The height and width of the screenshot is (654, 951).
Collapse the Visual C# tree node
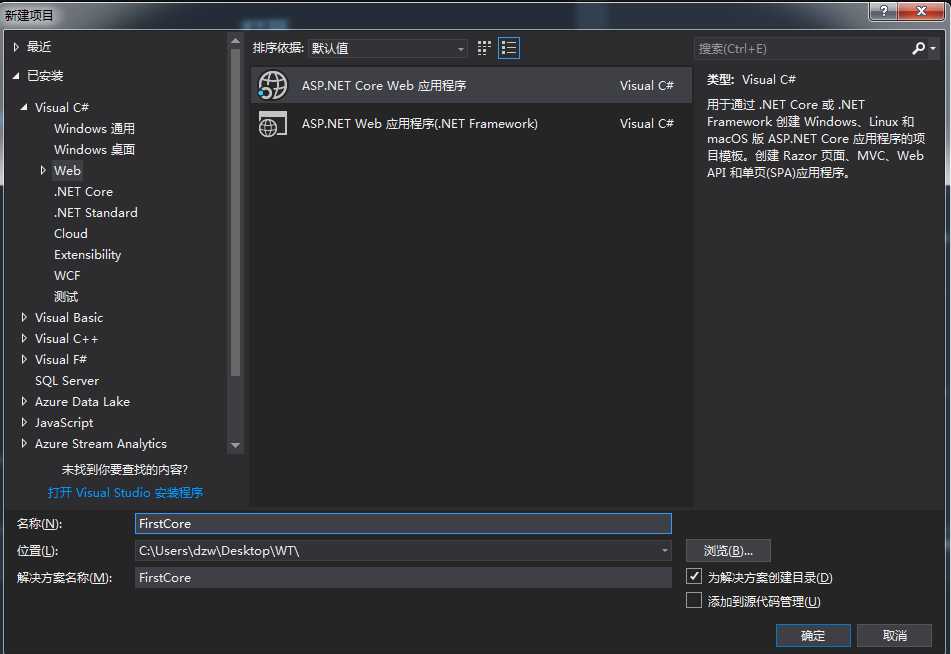(24, 107)
